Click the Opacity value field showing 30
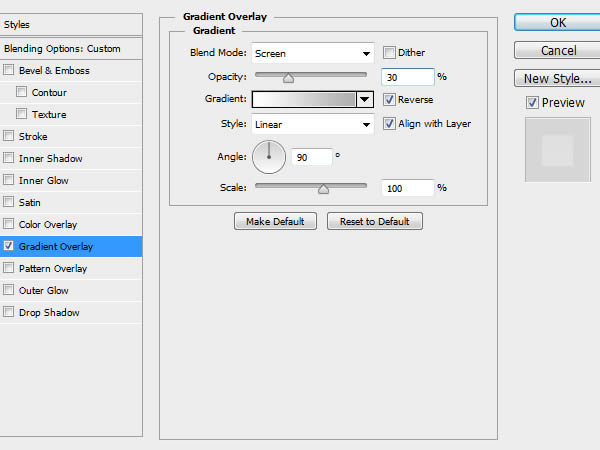The height and width of the screenshot is (450, 600). (408, 77)
